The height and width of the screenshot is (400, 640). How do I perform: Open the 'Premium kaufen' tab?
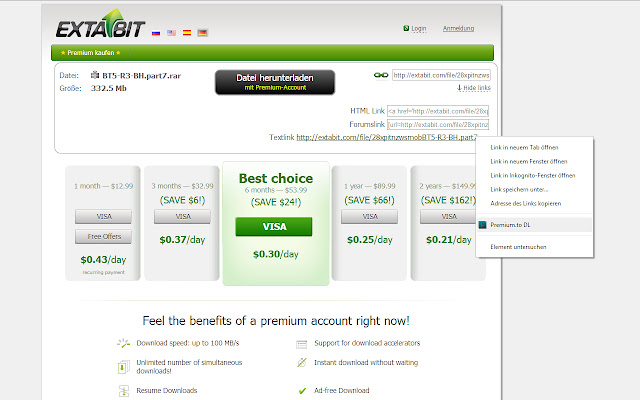[x=91, y=53]
